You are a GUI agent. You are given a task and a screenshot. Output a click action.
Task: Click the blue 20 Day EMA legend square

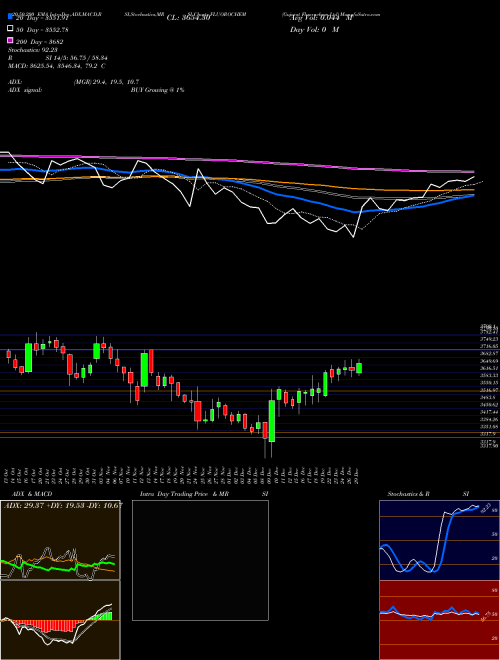(x=10, y=16)
